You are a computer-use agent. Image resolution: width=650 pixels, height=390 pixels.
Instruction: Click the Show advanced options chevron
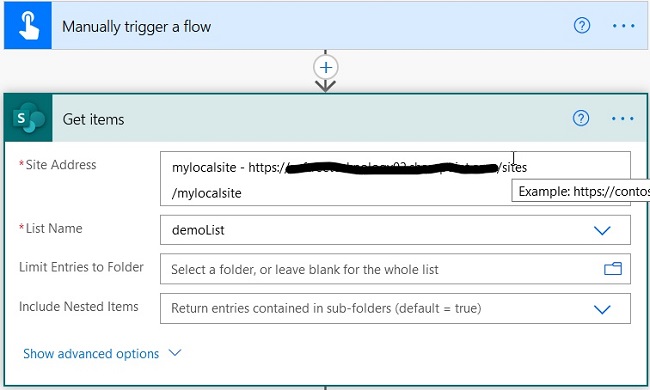click(175, 353)
